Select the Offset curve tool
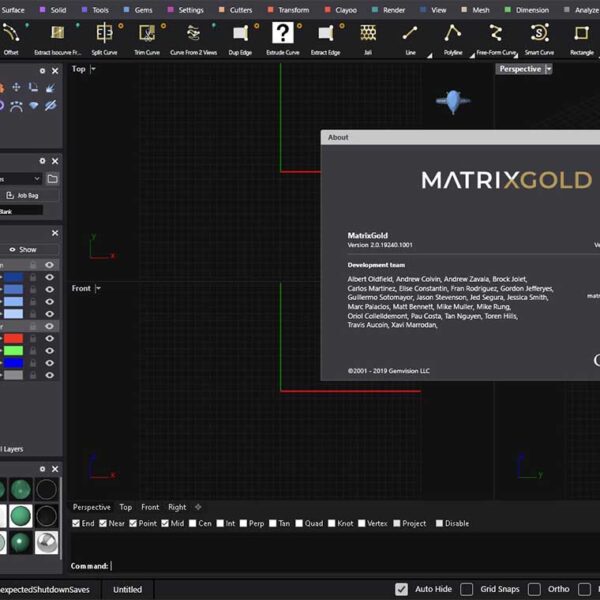The image size is (600, 600). point(11,38)
